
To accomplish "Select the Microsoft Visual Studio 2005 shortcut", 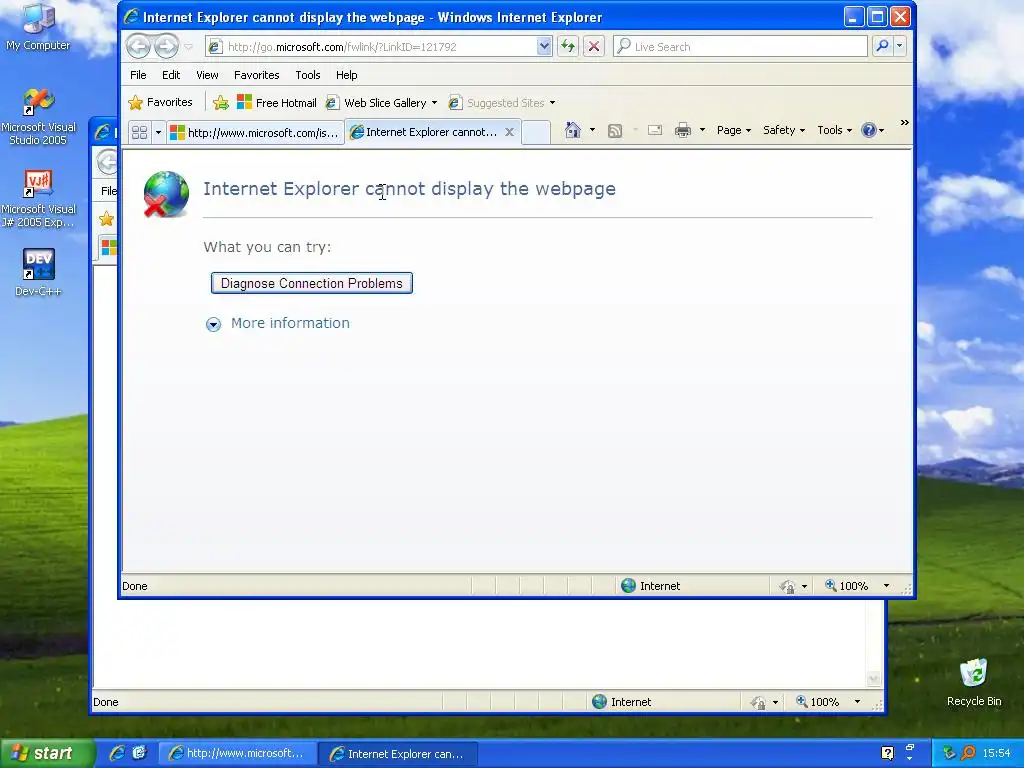I will [38, 117].
